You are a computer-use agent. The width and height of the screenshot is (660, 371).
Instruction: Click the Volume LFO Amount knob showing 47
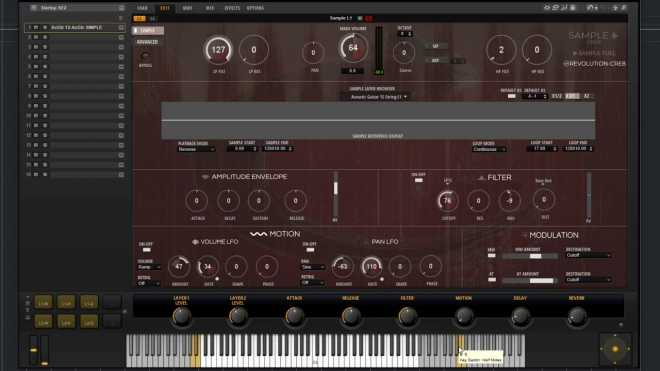pos(179,267)
